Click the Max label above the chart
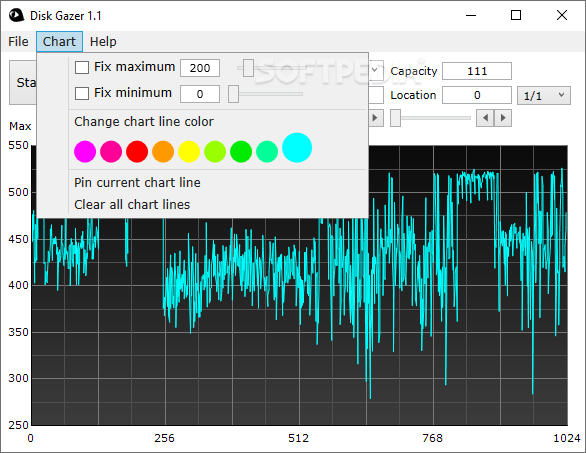 [20, 126]
